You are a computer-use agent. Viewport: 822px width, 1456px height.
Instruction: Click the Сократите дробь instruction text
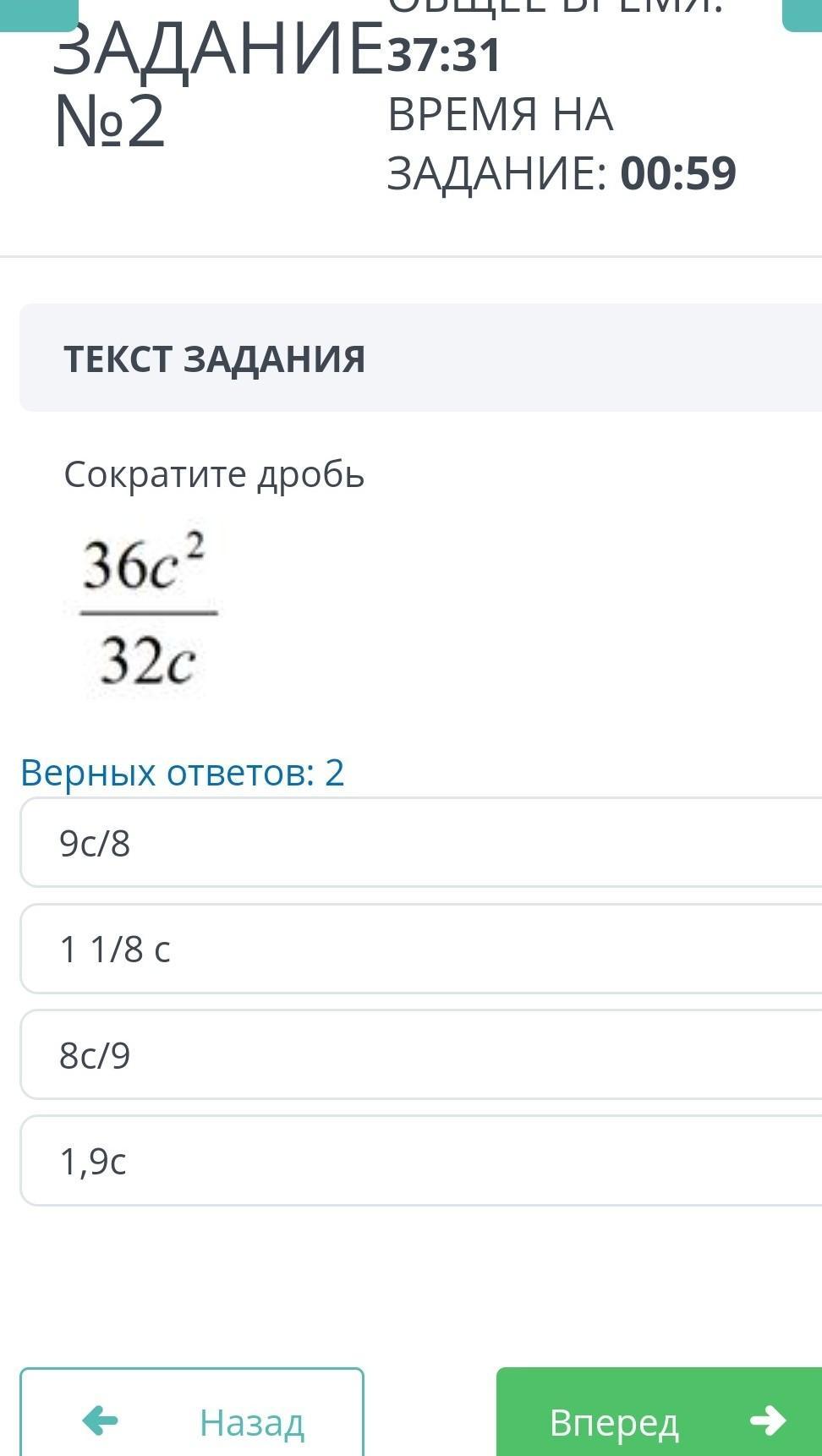click(x=214, y=474)
